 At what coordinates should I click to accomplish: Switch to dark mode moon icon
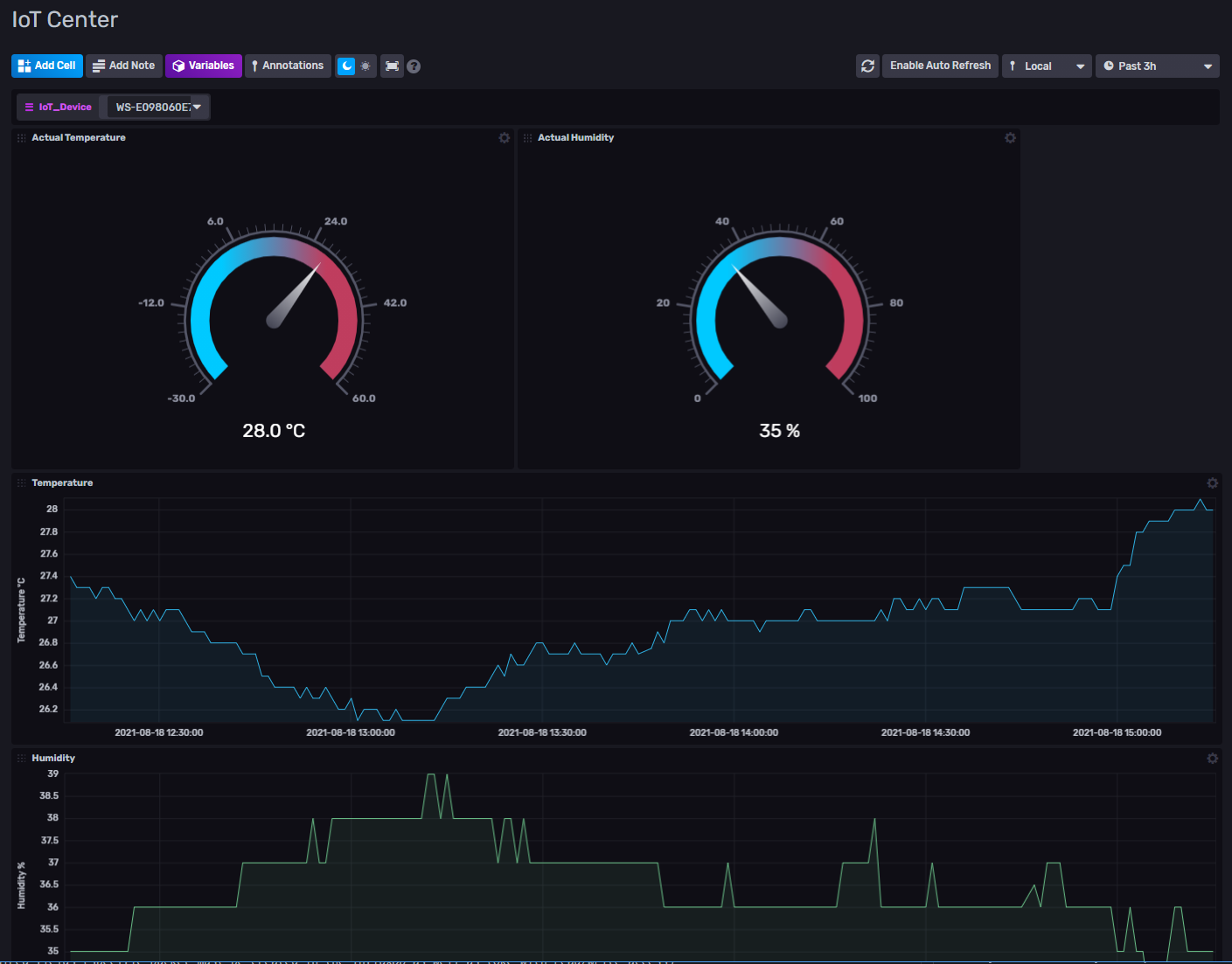coord(346,66)
